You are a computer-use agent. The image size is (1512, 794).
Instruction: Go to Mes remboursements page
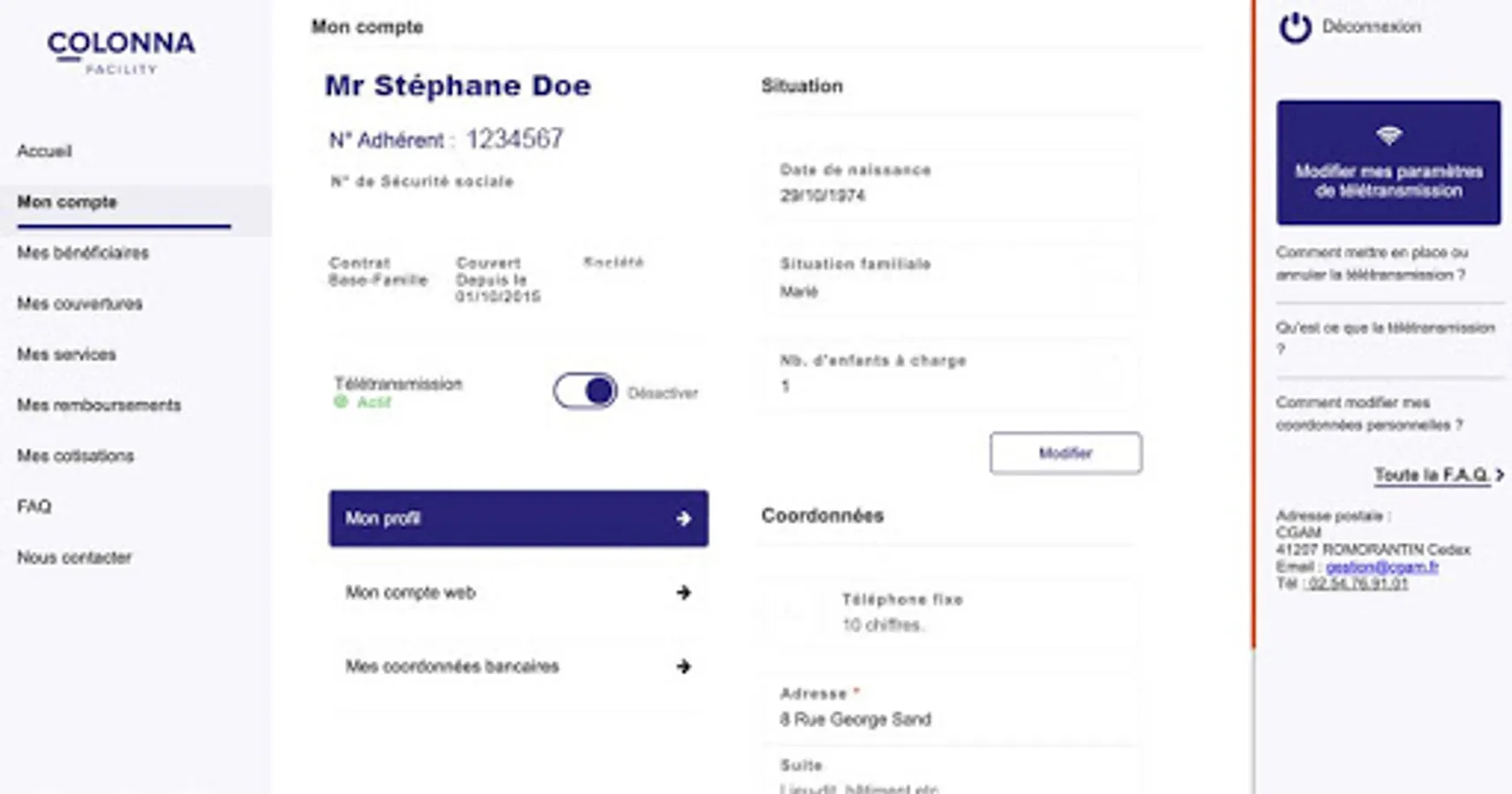99,405
